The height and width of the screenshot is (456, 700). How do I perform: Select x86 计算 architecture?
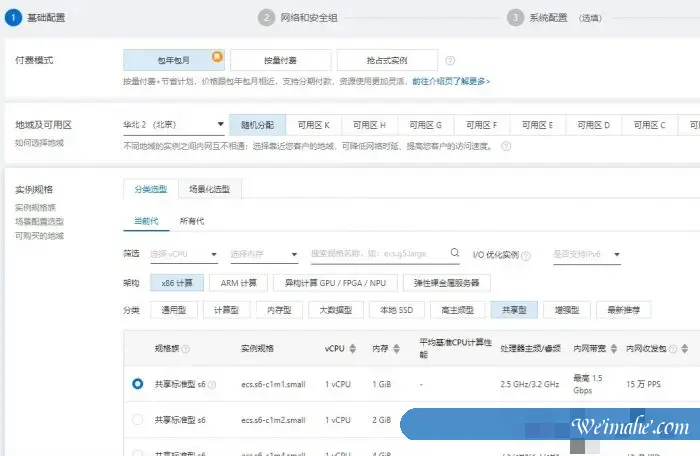(x=177, y=283)
